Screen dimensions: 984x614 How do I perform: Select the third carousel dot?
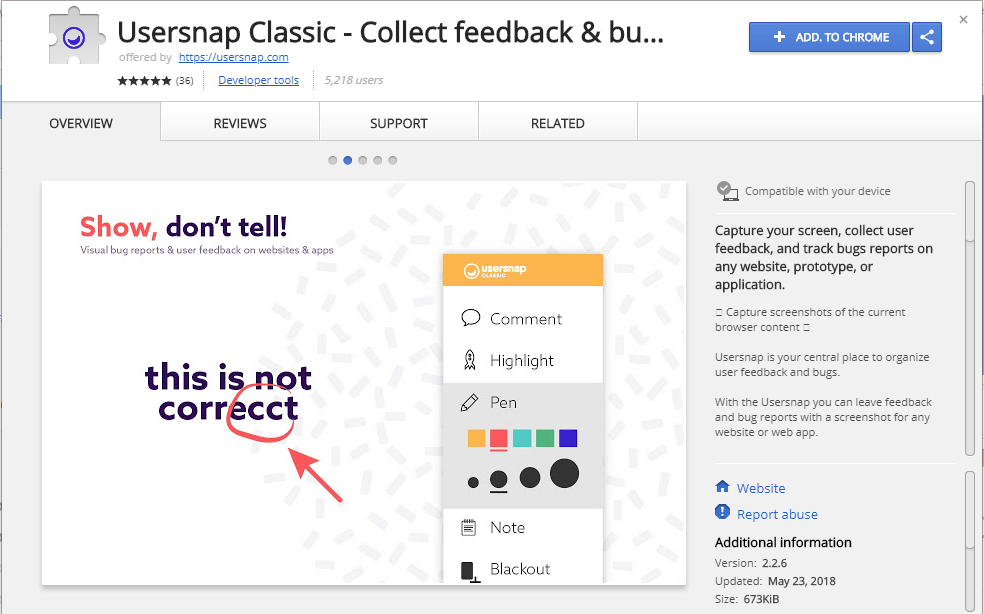click(363, 160)
